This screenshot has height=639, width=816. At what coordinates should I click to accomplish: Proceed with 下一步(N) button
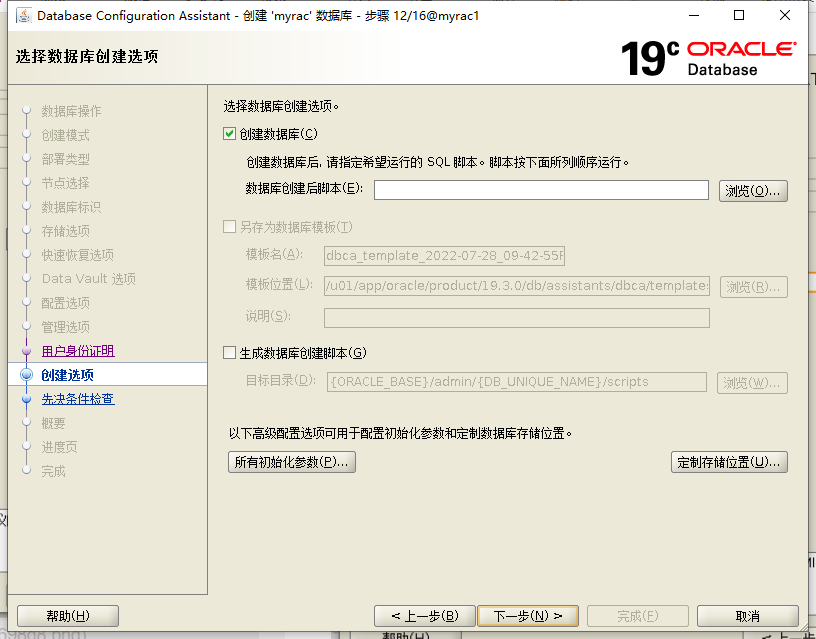[x=528, y=616]
